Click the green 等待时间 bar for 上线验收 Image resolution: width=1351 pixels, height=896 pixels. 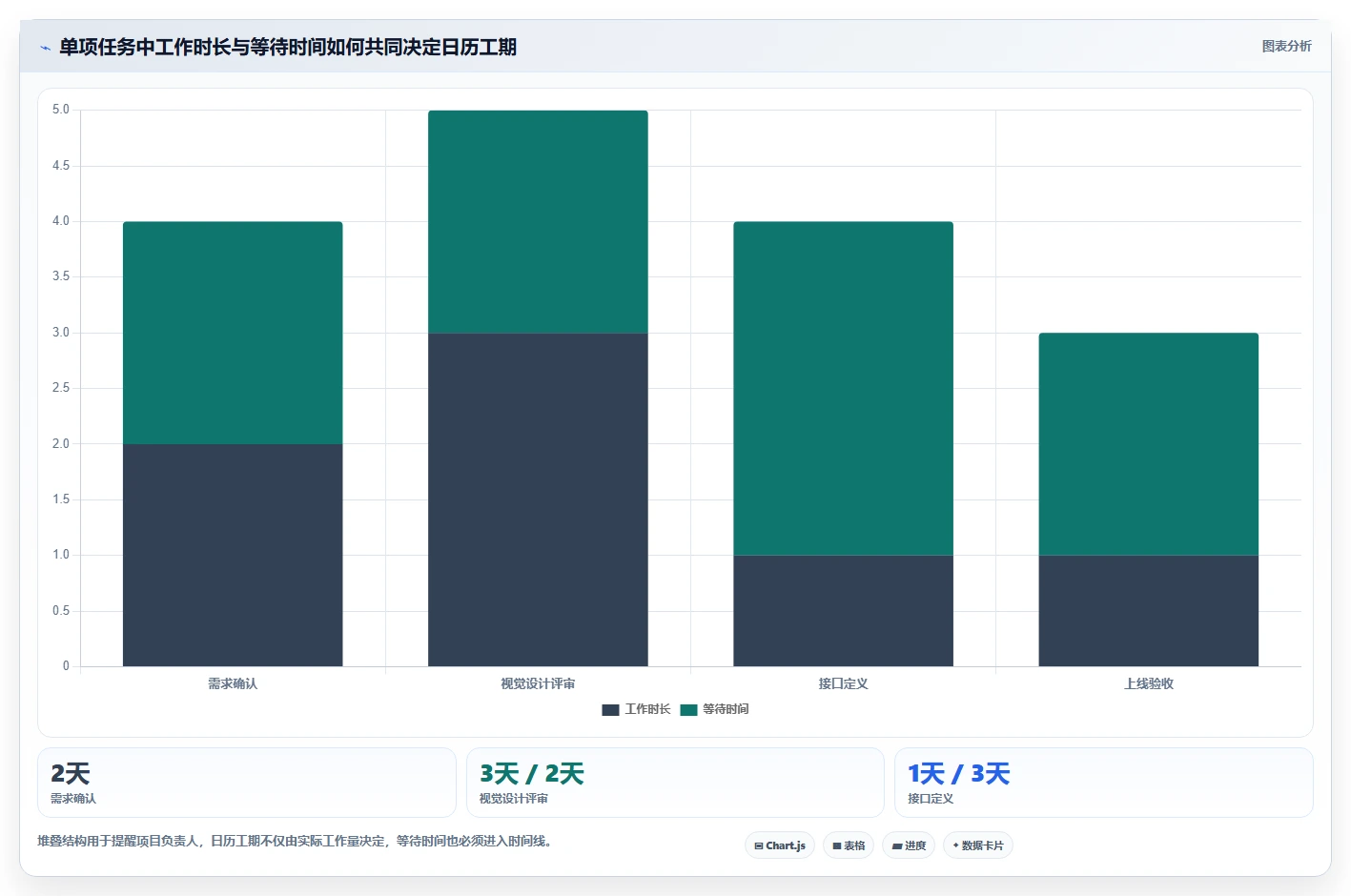tap(1148, 444)
